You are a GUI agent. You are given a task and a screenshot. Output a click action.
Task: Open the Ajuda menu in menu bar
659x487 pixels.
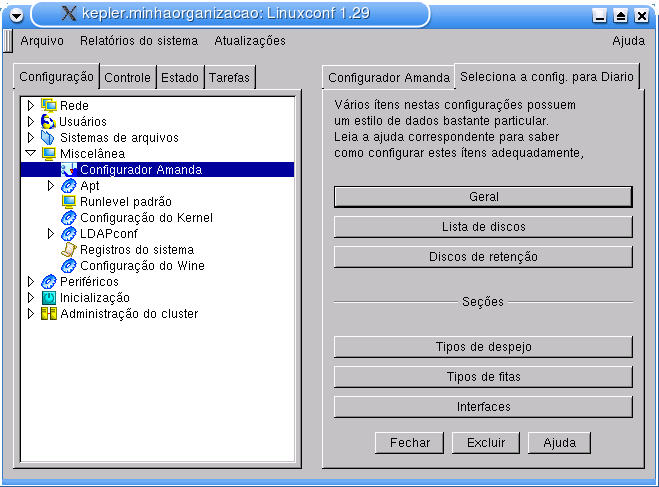pyautogui.click(x=628, y=41)
